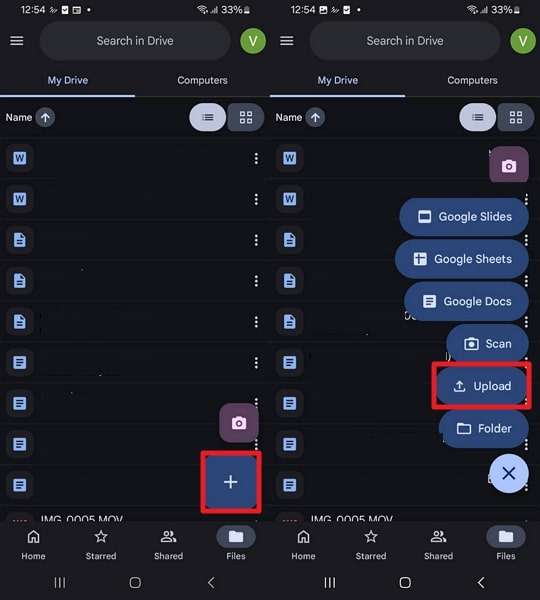Open the hamburger menu in the left screen
The width and height of the screenshot is (540, 600).
(16, 41)
